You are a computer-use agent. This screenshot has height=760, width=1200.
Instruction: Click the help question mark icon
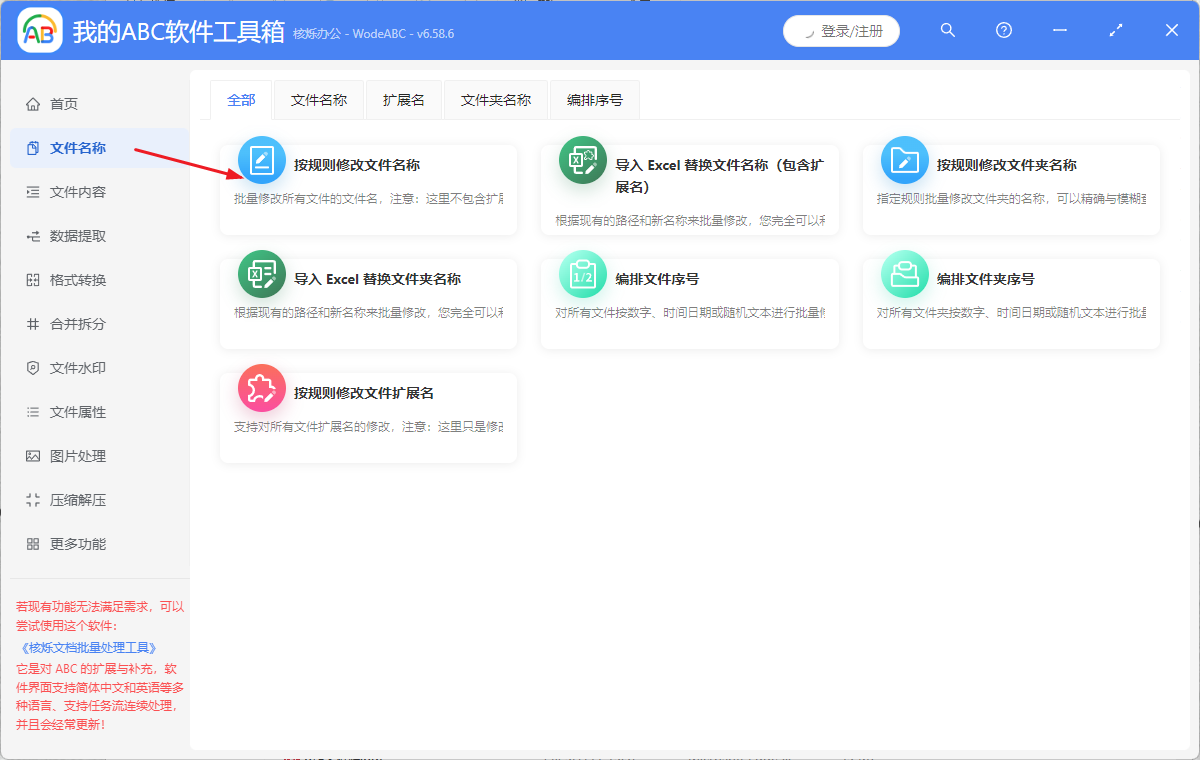click(x=1003, y=30)
